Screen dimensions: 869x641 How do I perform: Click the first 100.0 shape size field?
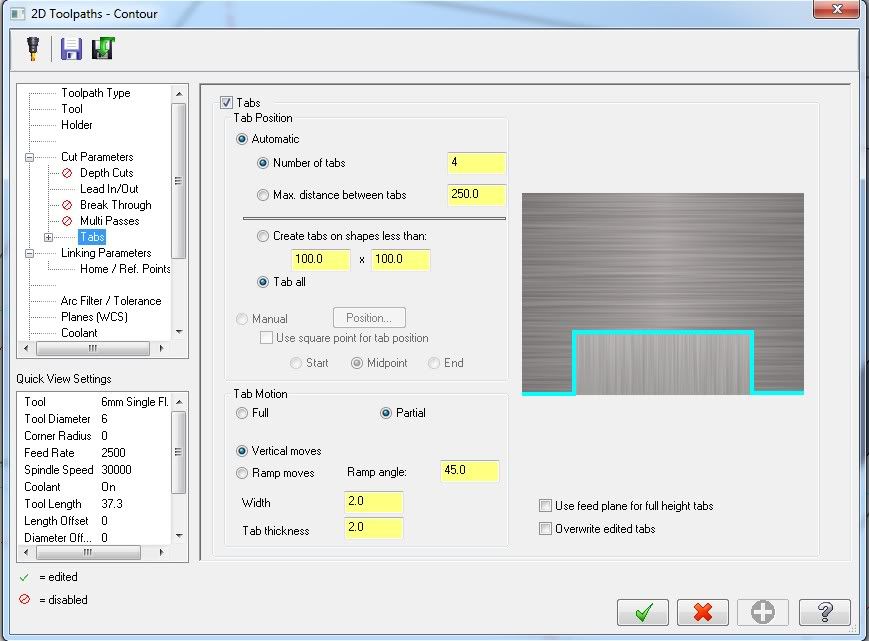point(320,259)
